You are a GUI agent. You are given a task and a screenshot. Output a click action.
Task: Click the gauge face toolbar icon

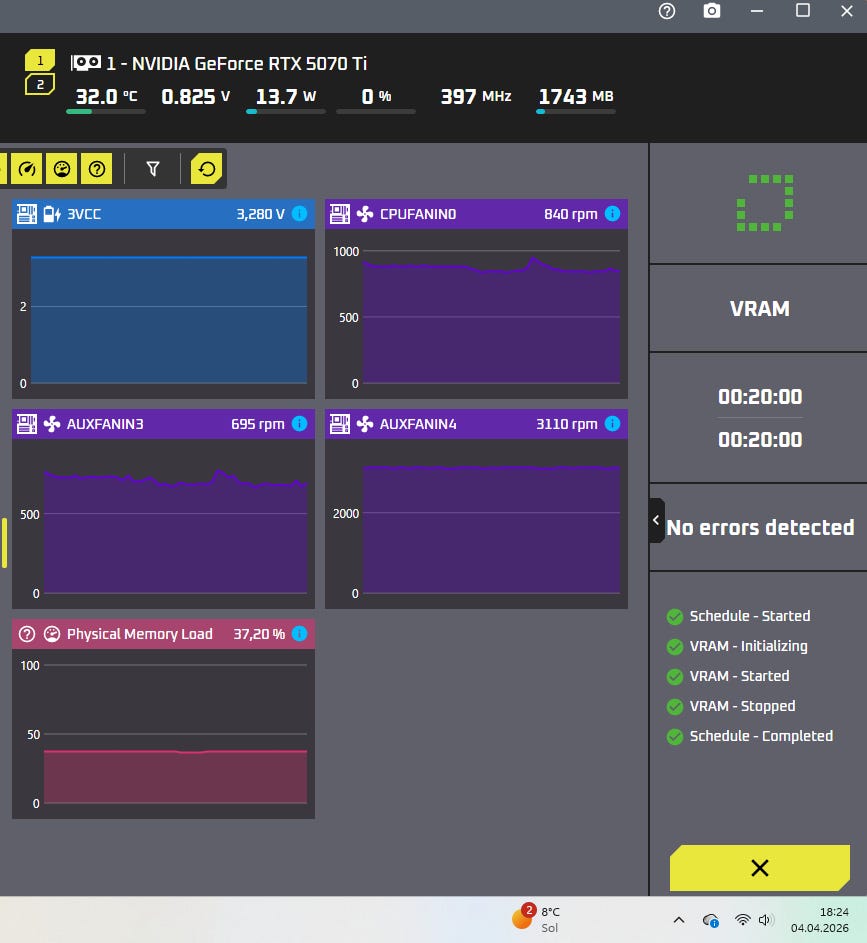click(62, 169)
